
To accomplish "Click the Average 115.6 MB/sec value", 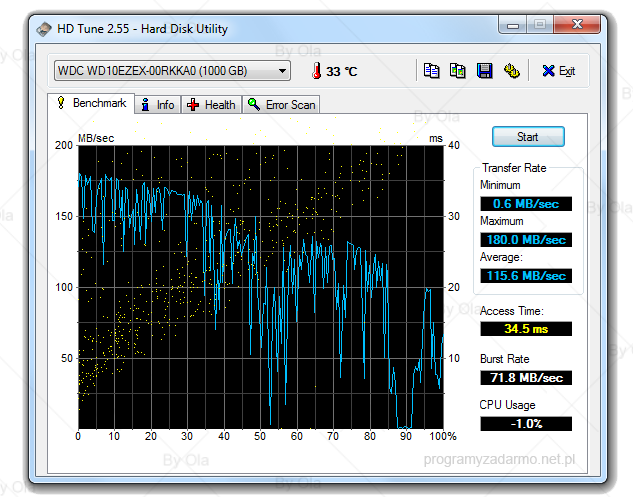I will coord(526,276).
